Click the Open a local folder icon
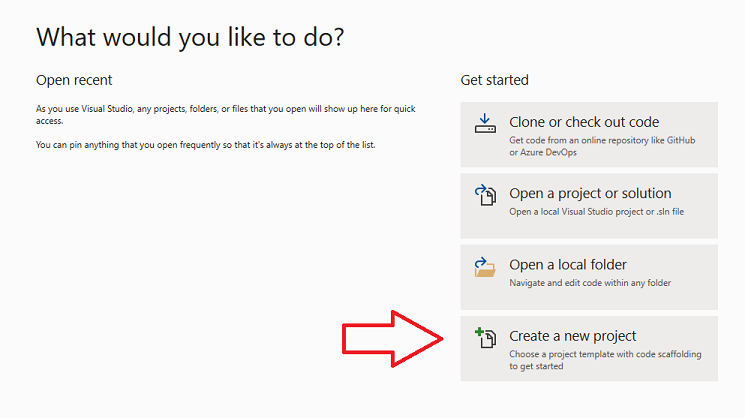The height and width of the screenshot is (418, 745). coord(485,267)
